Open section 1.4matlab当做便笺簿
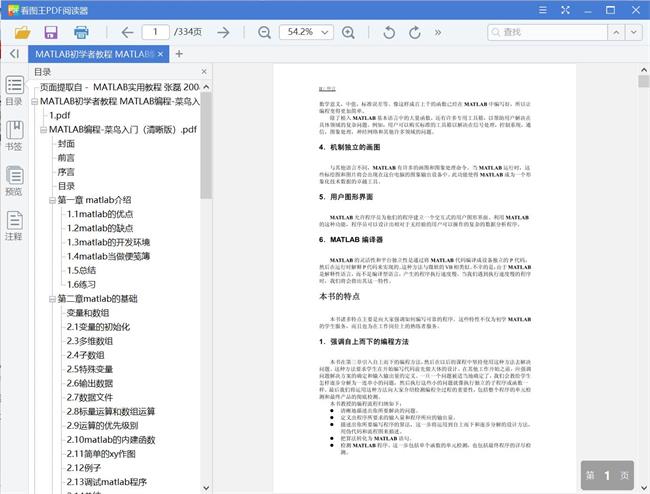Image resolution: width=650 pixels, height=494 pixels. [x=108, y=256]
